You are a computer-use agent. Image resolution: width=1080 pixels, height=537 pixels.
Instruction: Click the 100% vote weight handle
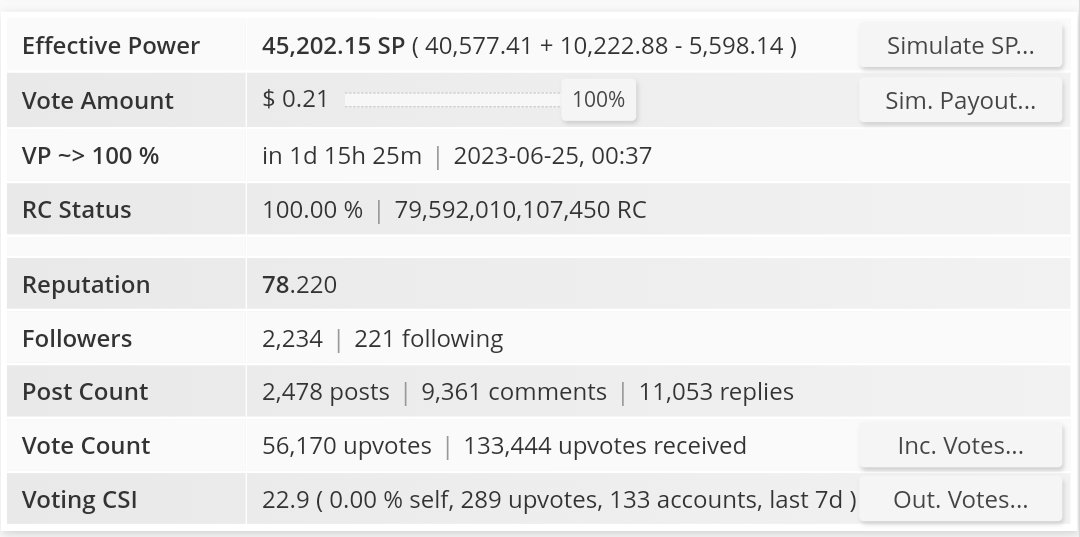[598, 100]
